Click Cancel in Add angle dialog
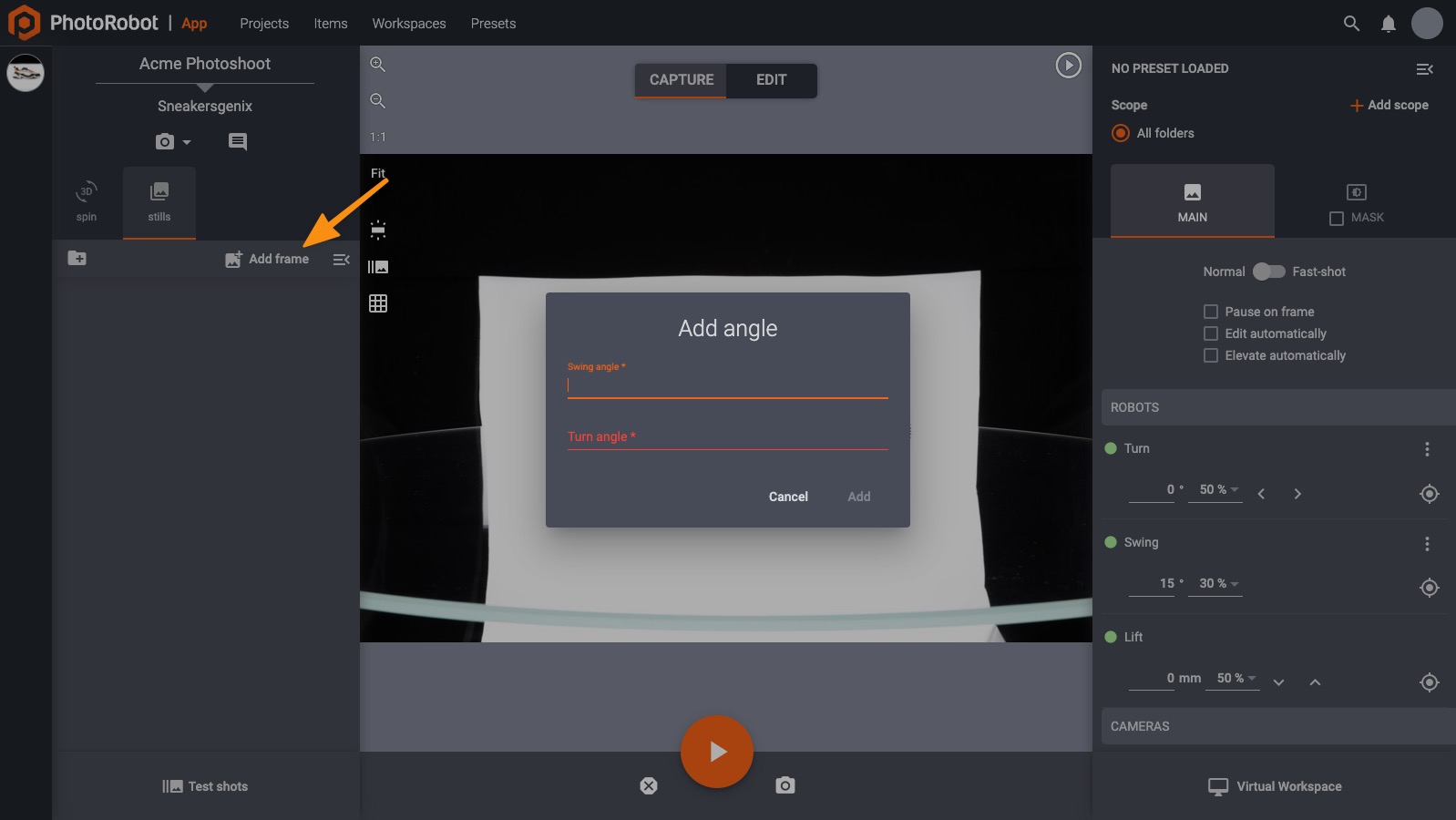Image resolution: width=1456 pixels, height=820 pixels. [788, 497]
